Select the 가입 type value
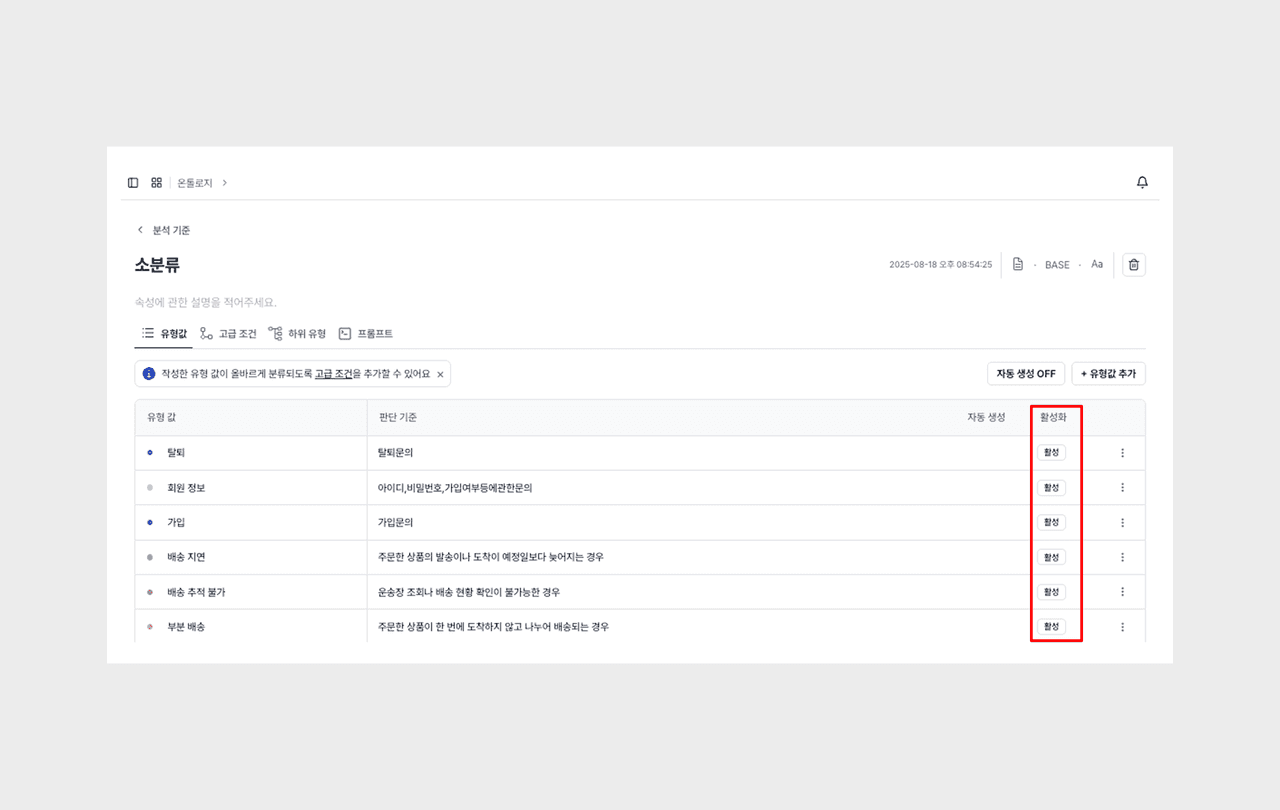The image size is (1280, 810). [x=176, y=522]
